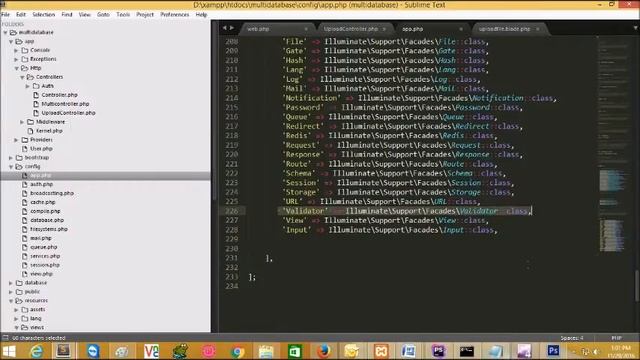Go to next tab with right arrow
This screenshot has width=640, height=360.
(x=232, y=28)
